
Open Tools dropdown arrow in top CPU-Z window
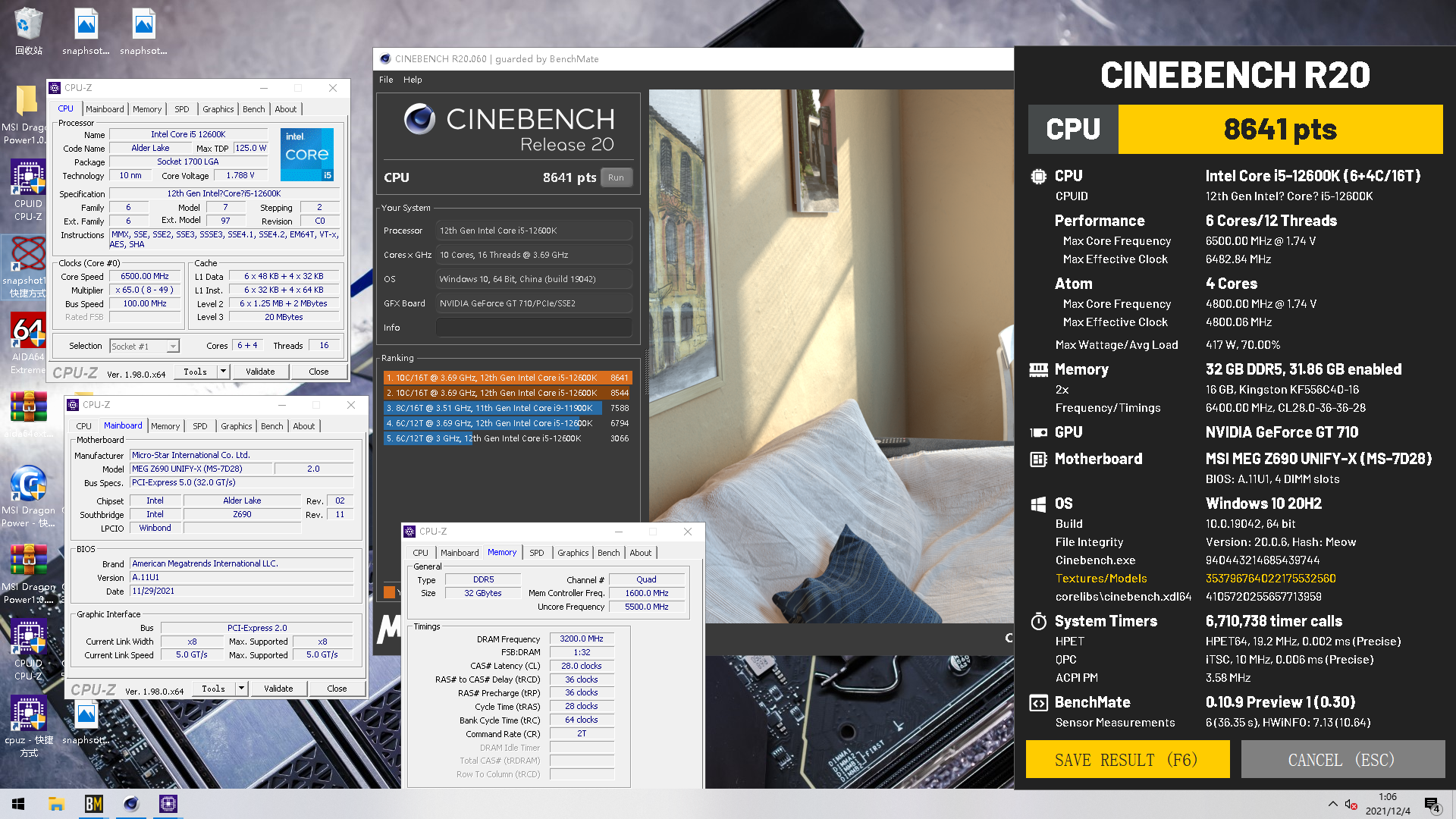pos(223,372)
